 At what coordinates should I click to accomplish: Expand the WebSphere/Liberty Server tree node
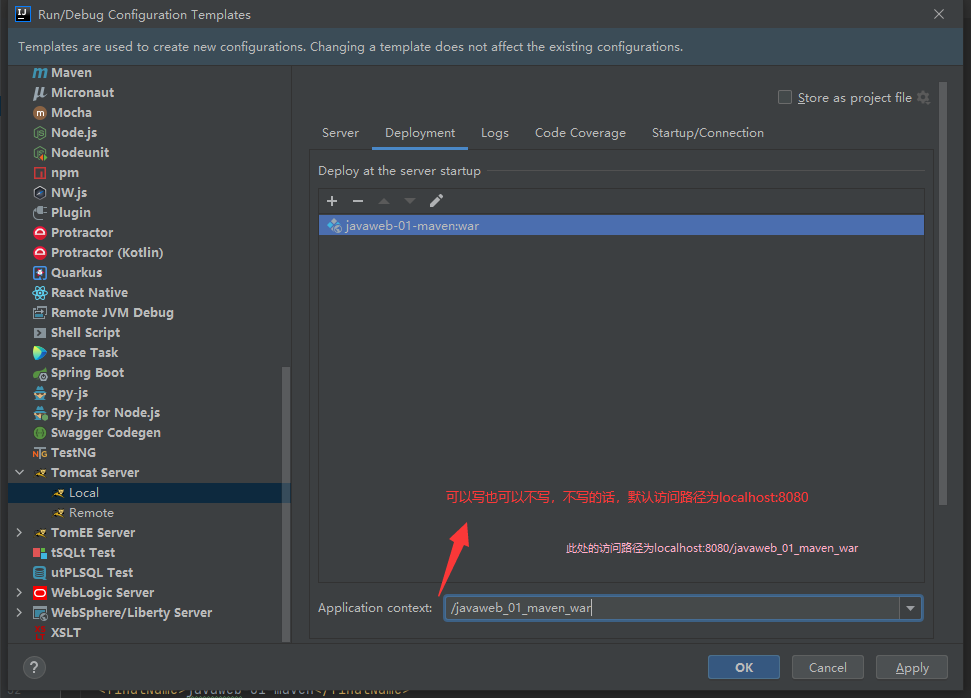[19, 613]
